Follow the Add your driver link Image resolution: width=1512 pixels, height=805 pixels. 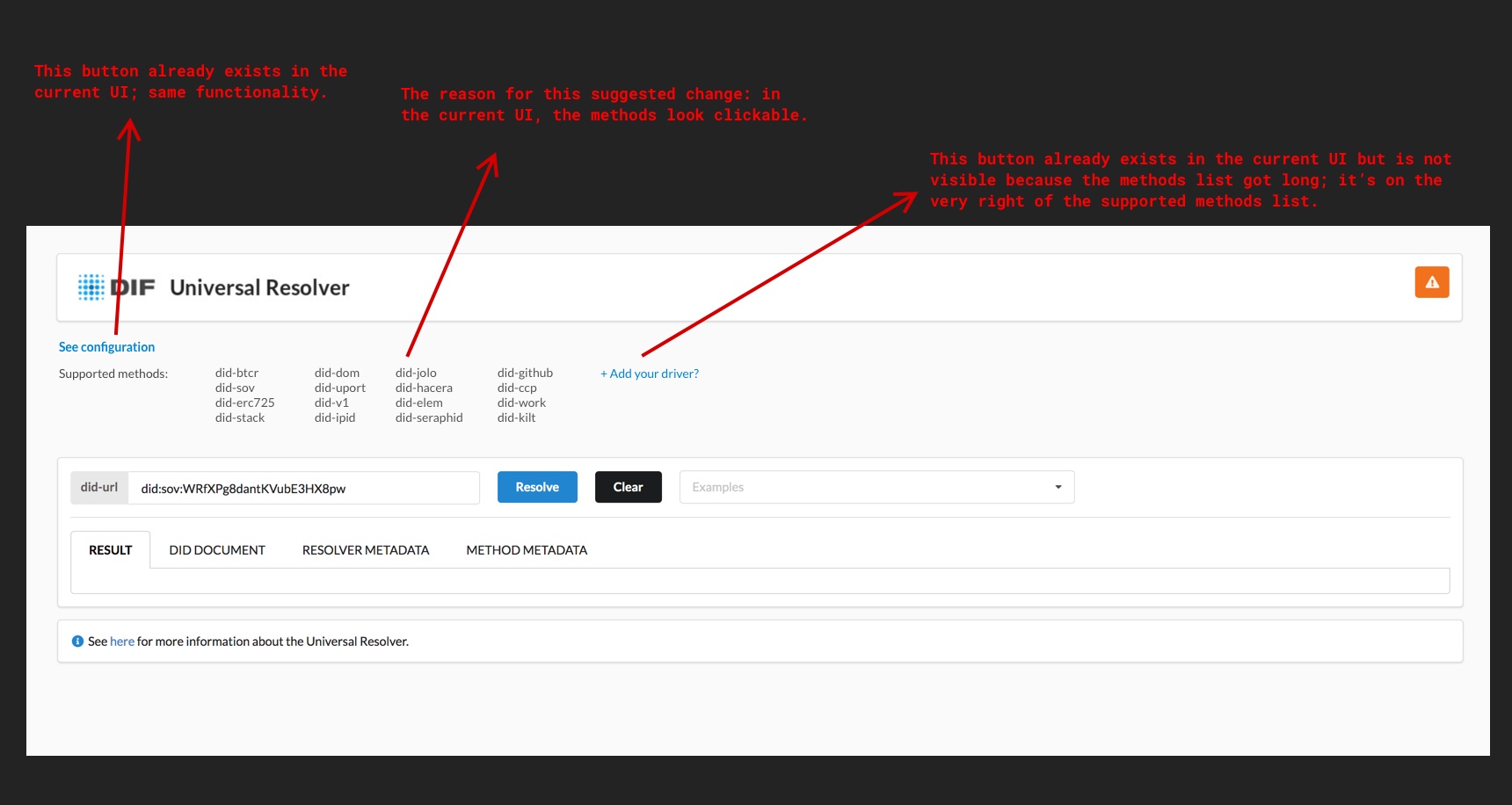(x=649, y=373)
